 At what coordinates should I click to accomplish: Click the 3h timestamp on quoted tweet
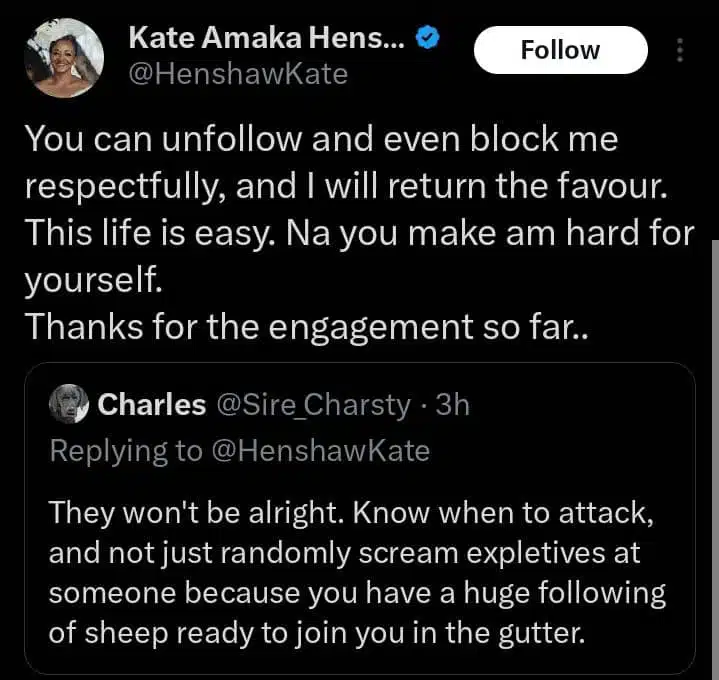coord(450,404)
